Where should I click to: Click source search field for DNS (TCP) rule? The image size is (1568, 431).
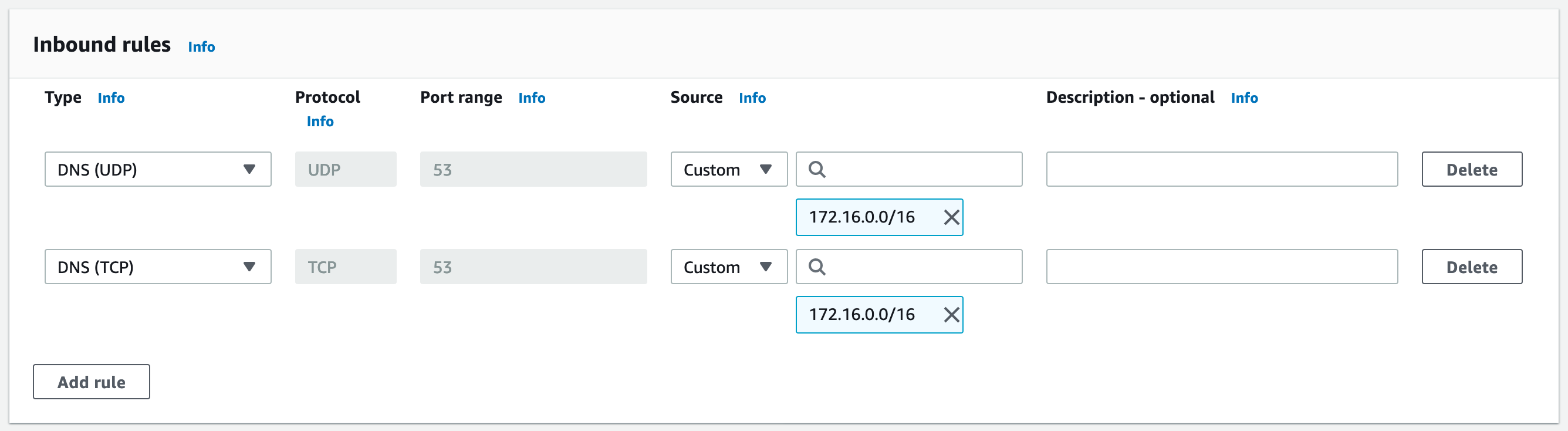point(919,267)
